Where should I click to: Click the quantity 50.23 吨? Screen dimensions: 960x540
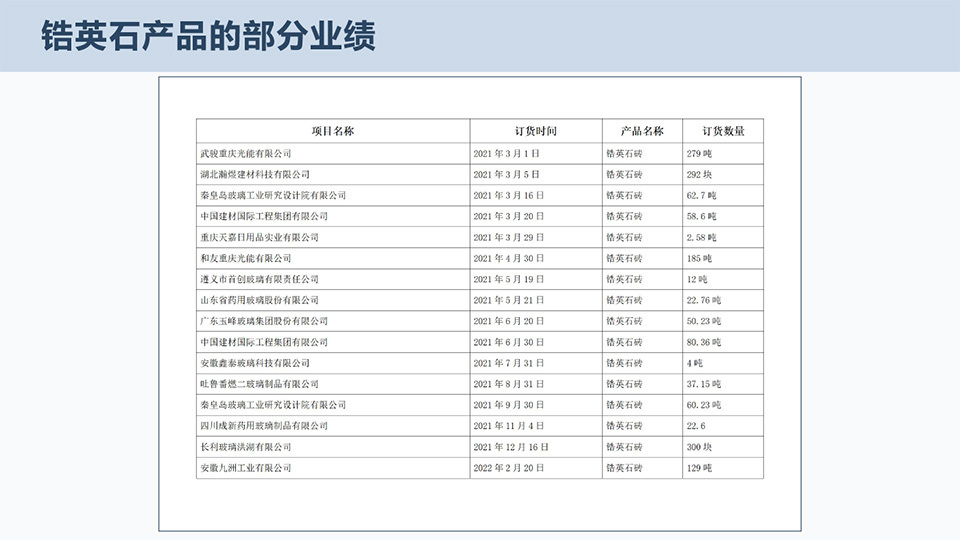[704, 321]
